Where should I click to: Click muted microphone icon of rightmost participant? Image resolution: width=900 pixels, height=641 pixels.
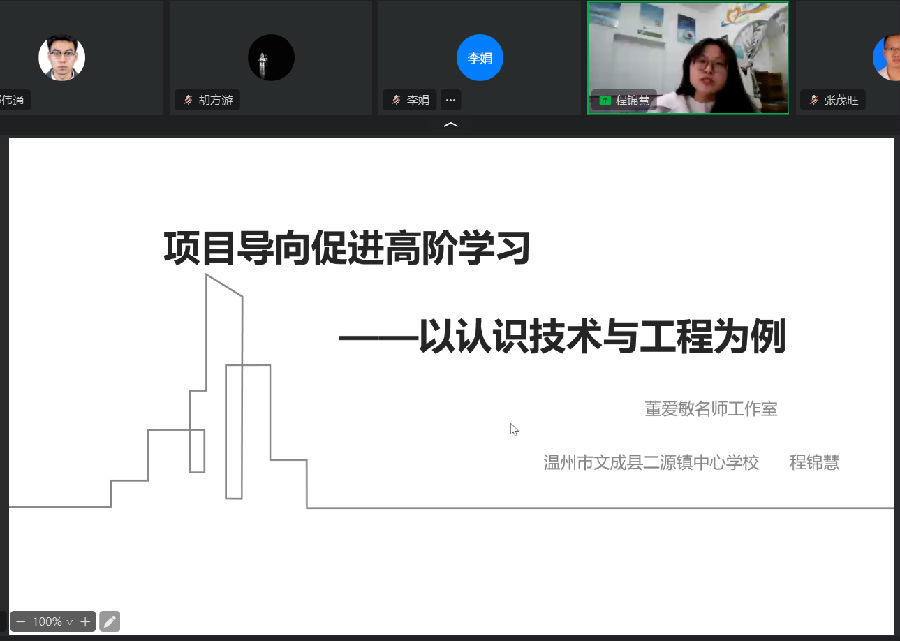813,100
